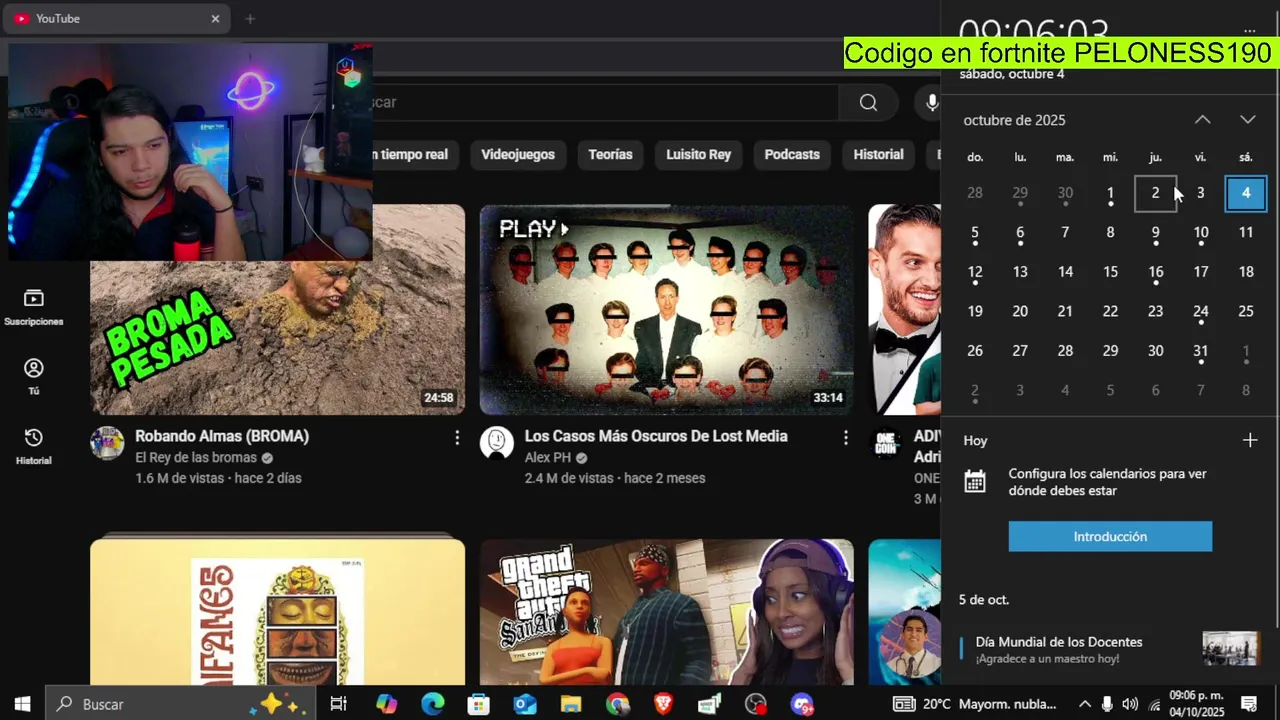Open Outlook from taskbar
Screen dimensions: 1280x720
tap(525, 704)
